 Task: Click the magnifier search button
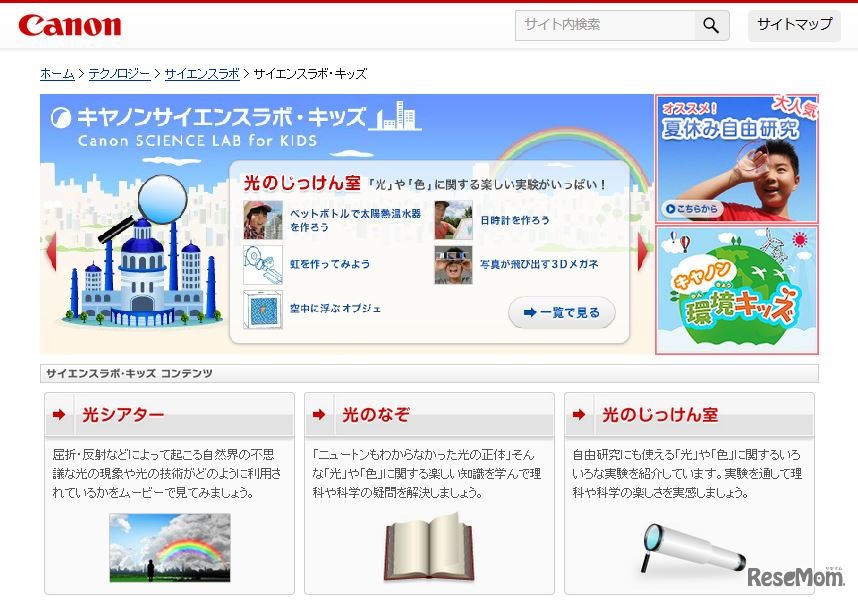711,25
